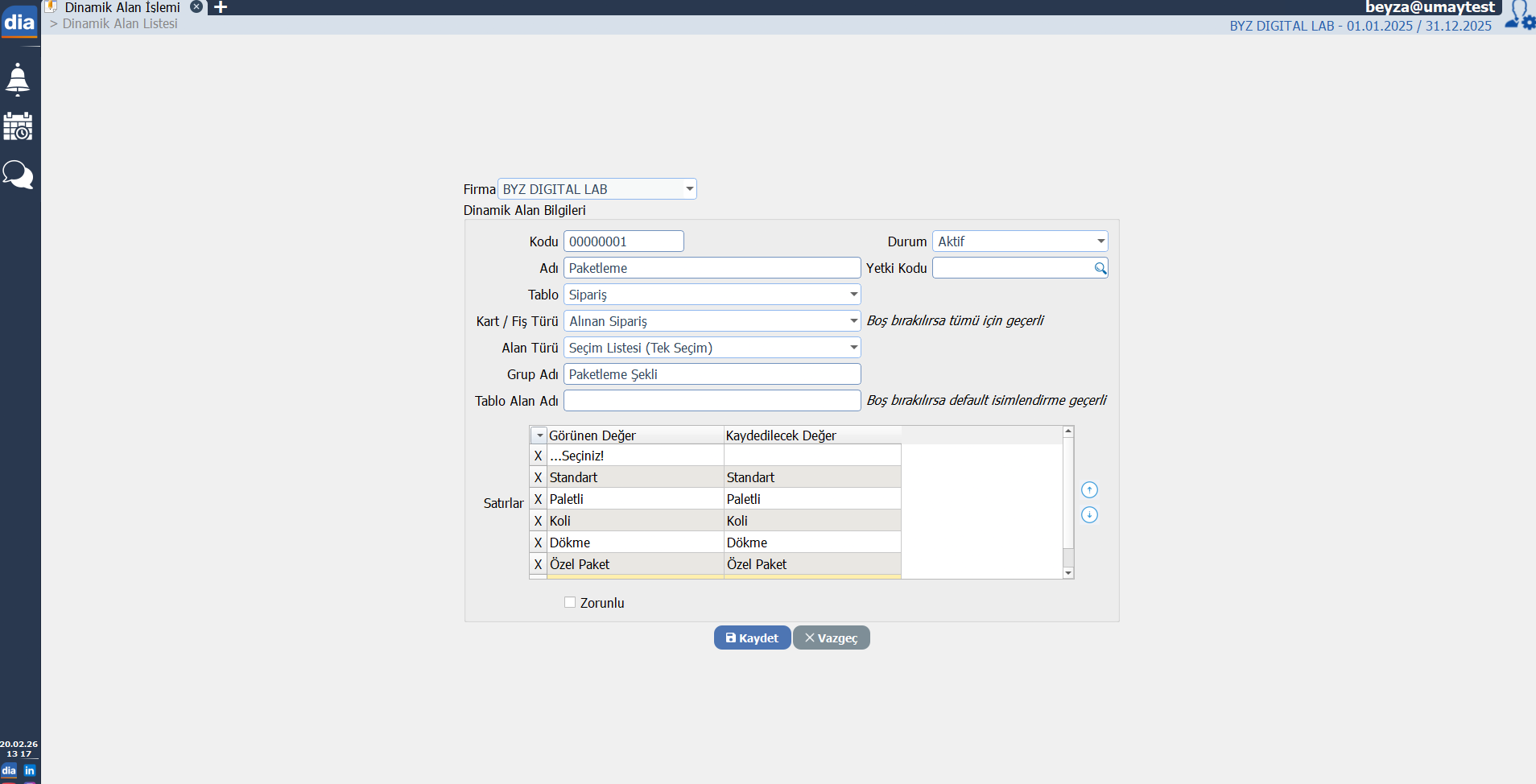Click the Vazgeç button
Screen dimensions: 1536x784
(x=831, y=638)
